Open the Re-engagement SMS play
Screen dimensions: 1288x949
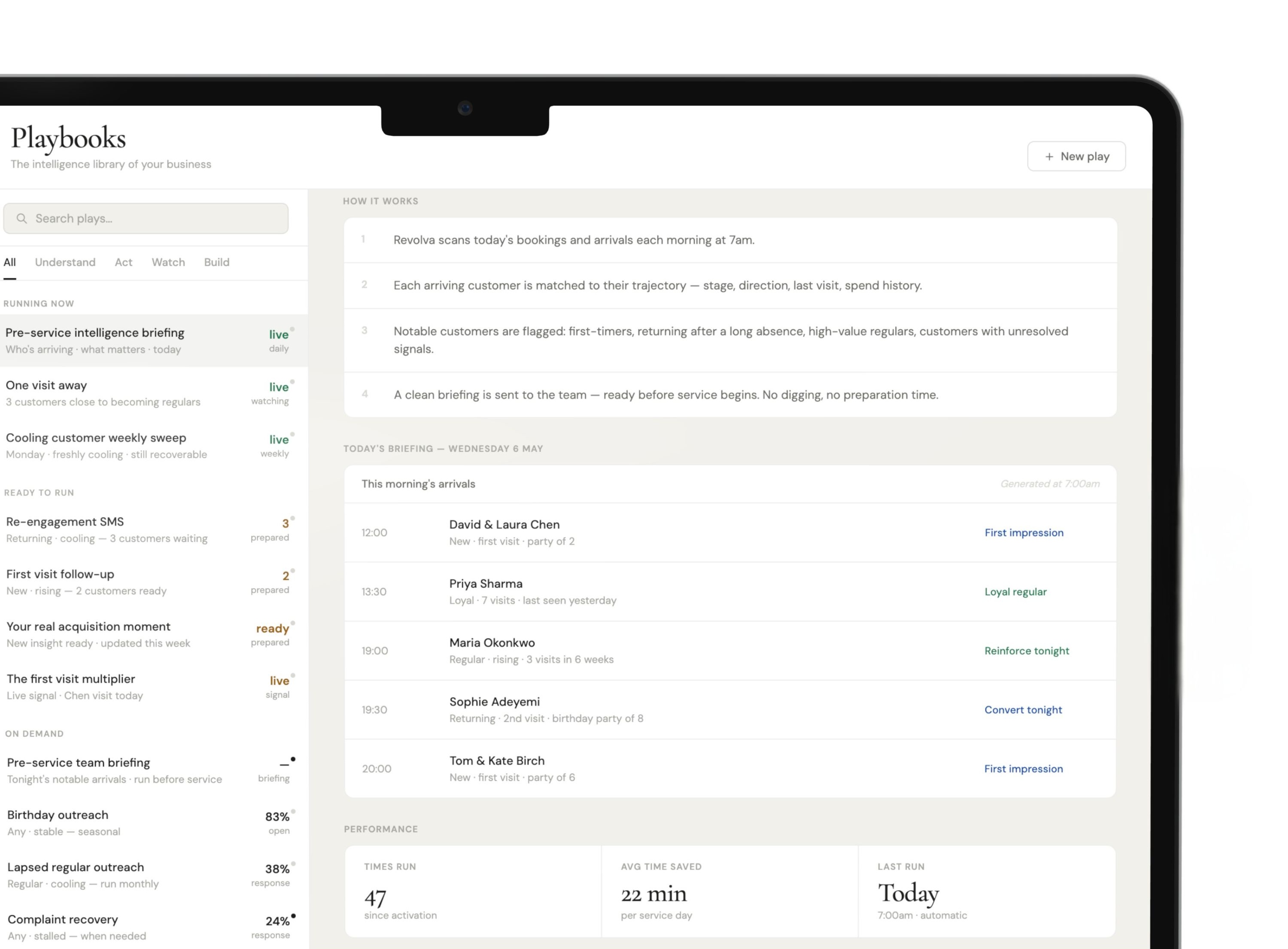(153, 529)
